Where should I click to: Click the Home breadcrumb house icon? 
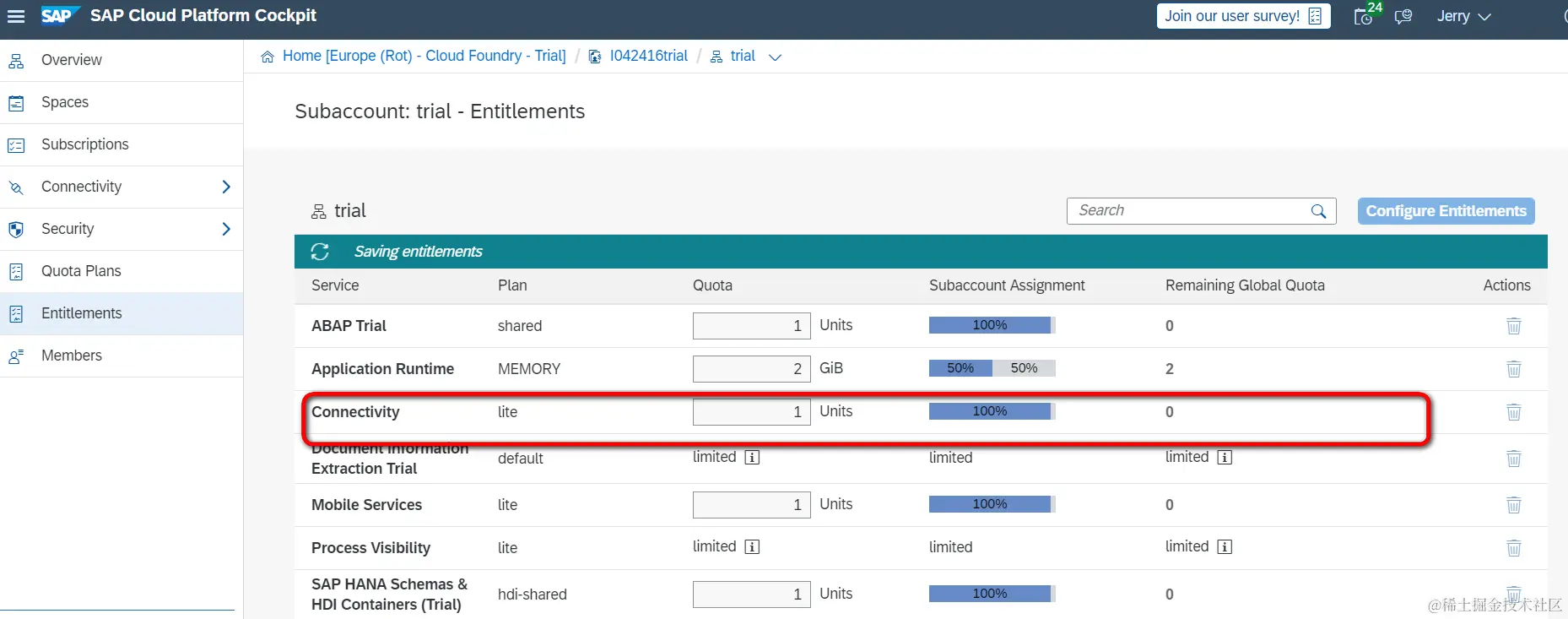coord(268,57)
